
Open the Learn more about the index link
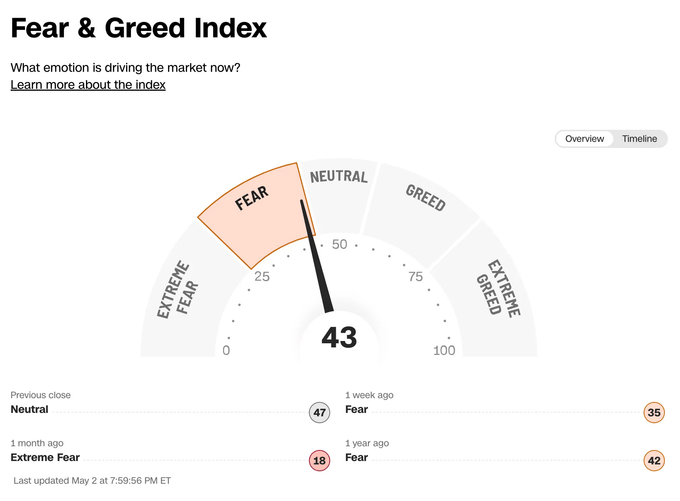tap(88, 85)
